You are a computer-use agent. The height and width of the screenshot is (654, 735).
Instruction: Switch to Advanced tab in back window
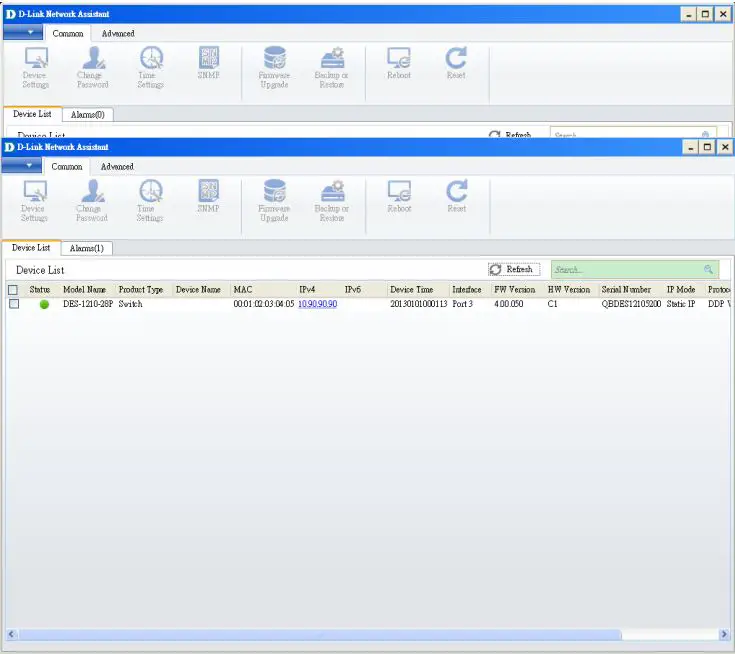(x=118, y=33)
